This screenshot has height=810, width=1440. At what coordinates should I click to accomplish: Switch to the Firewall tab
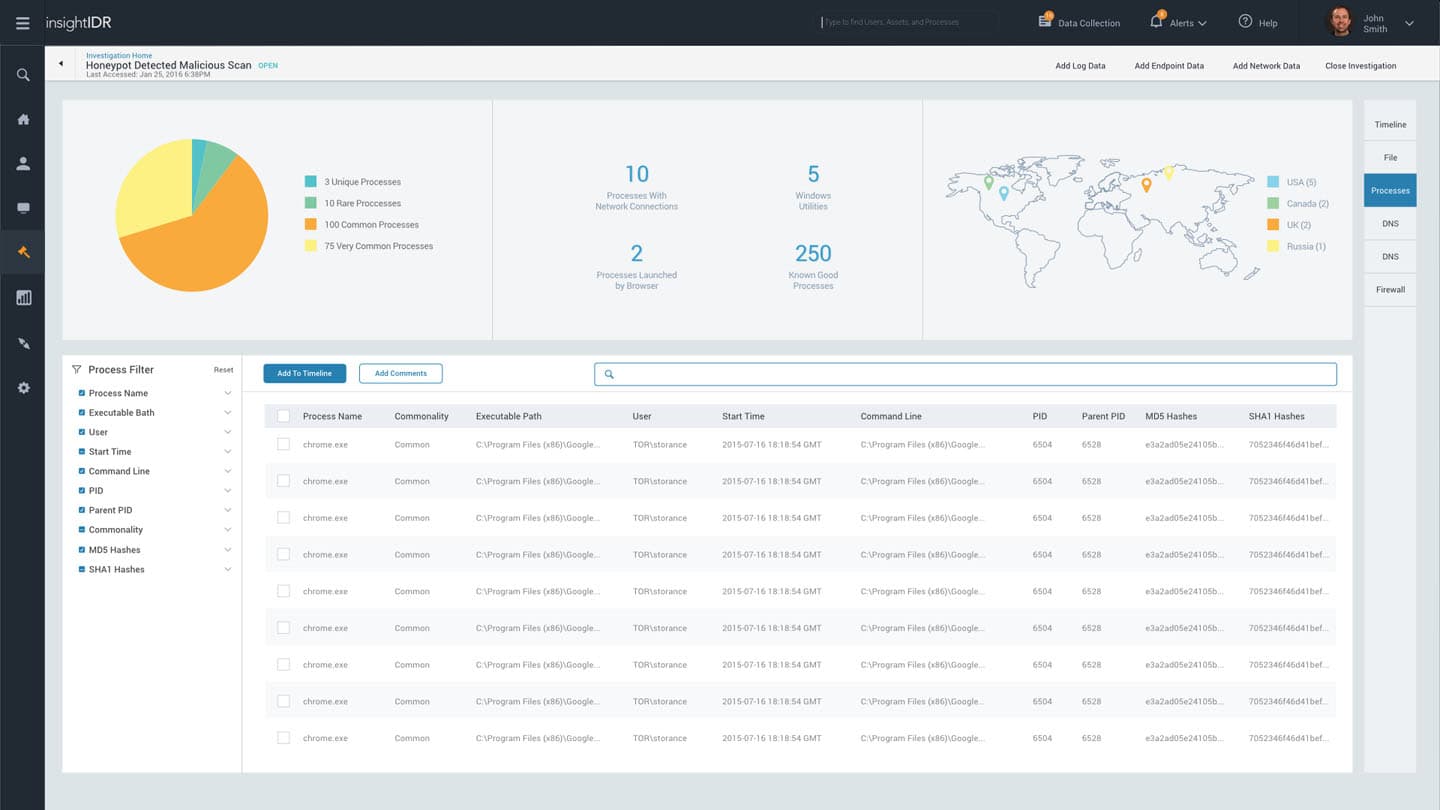pos(1390,290)
